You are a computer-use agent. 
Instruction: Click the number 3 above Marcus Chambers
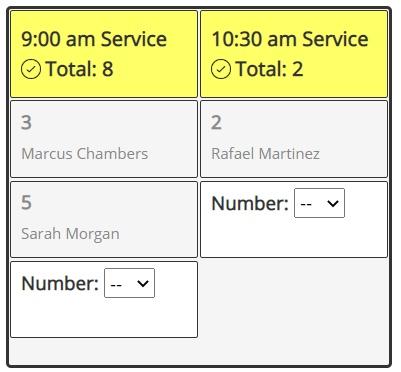pos(26,122)
